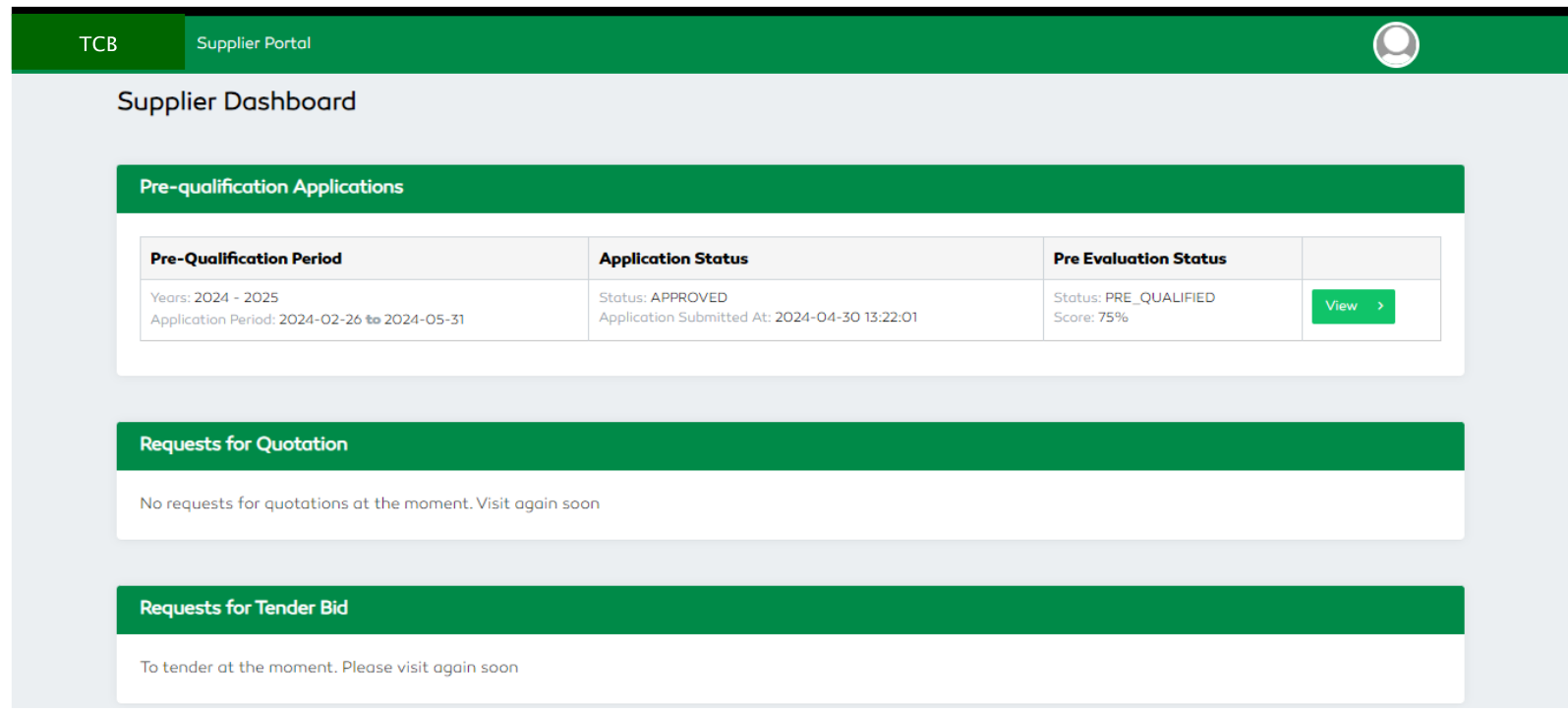Click the Status: PRE_QUALIFIED text
1568x710 pixels.
(1134, 297)
